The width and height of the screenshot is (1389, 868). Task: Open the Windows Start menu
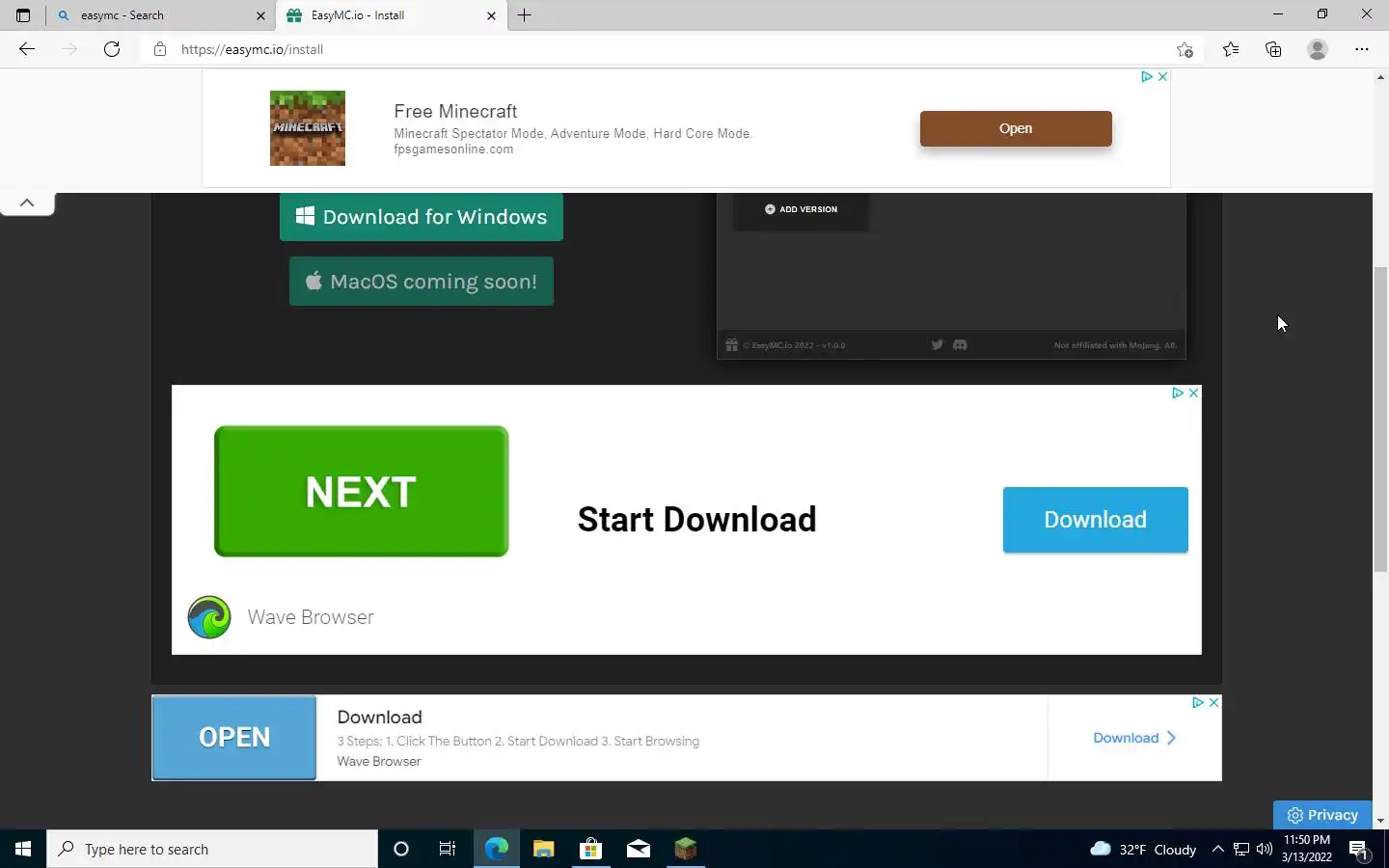tap(23, 849)
